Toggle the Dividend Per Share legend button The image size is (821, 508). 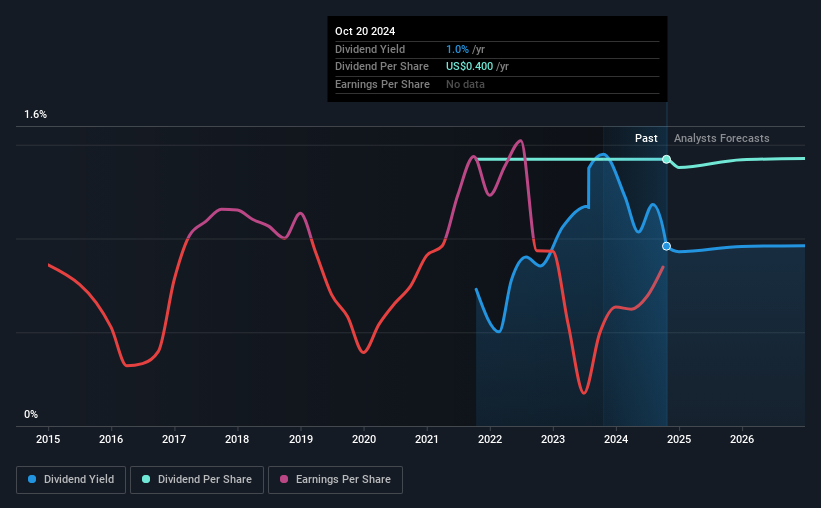[x=197, y=480]
